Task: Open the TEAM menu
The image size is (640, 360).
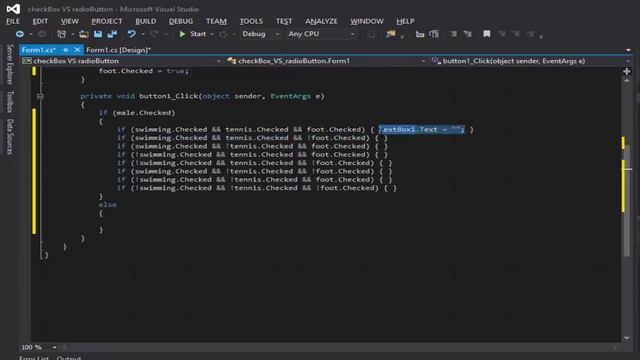Action: 216,21
